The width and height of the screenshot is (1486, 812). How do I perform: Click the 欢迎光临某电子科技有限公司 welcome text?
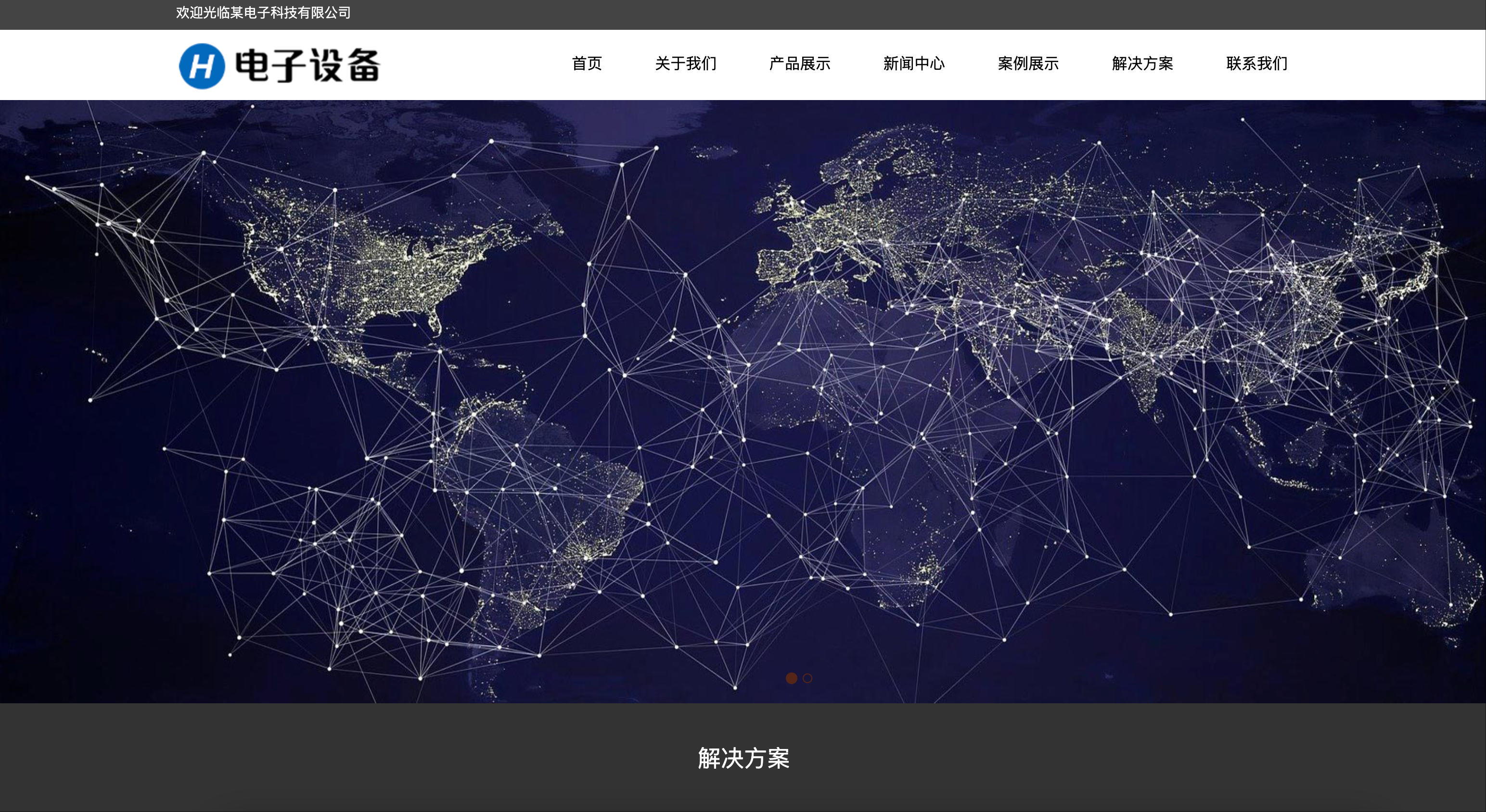263,13
